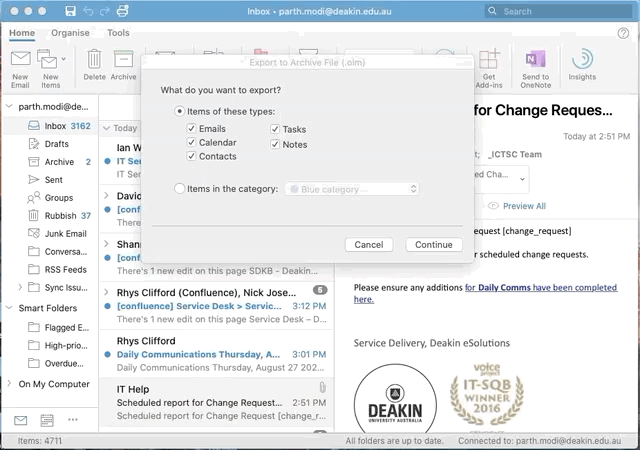The height and width of the screenshot is (450, 640).
Task: Collapse the parth.modi account tree
Action: click(x=9, y=107)
